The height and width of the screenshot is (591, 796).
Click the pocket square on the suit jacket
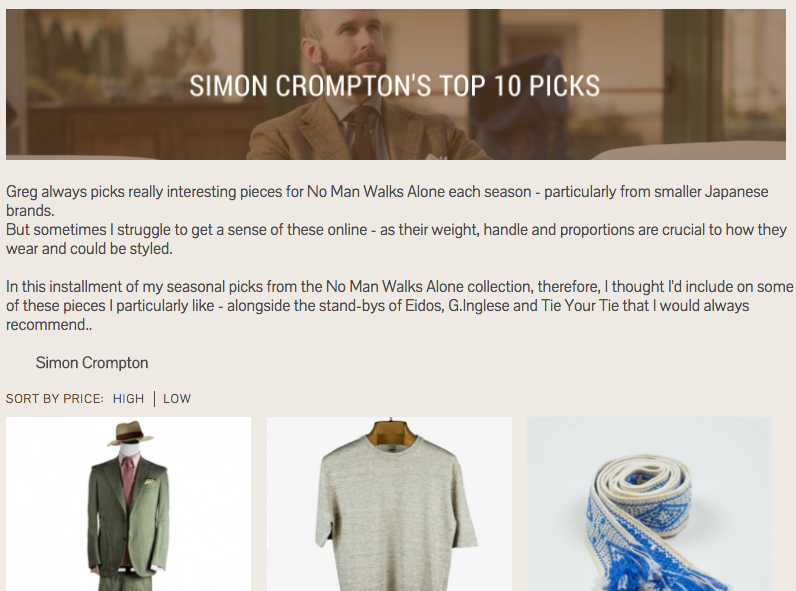point(149,480)
